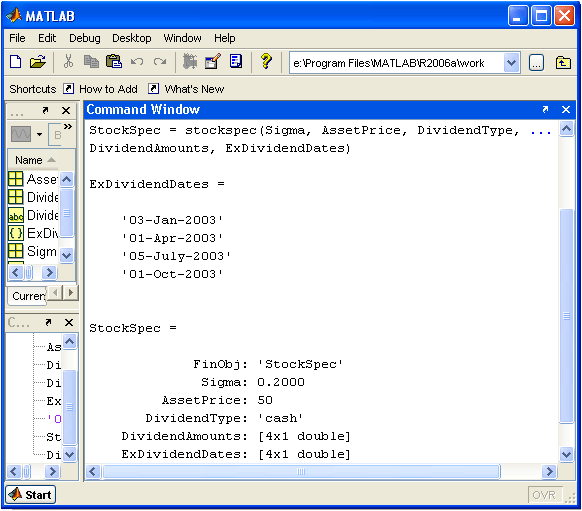Cut selection with the scissors icon
The height and width of the screenshot is (511, 582).
[x=68, y=62]
